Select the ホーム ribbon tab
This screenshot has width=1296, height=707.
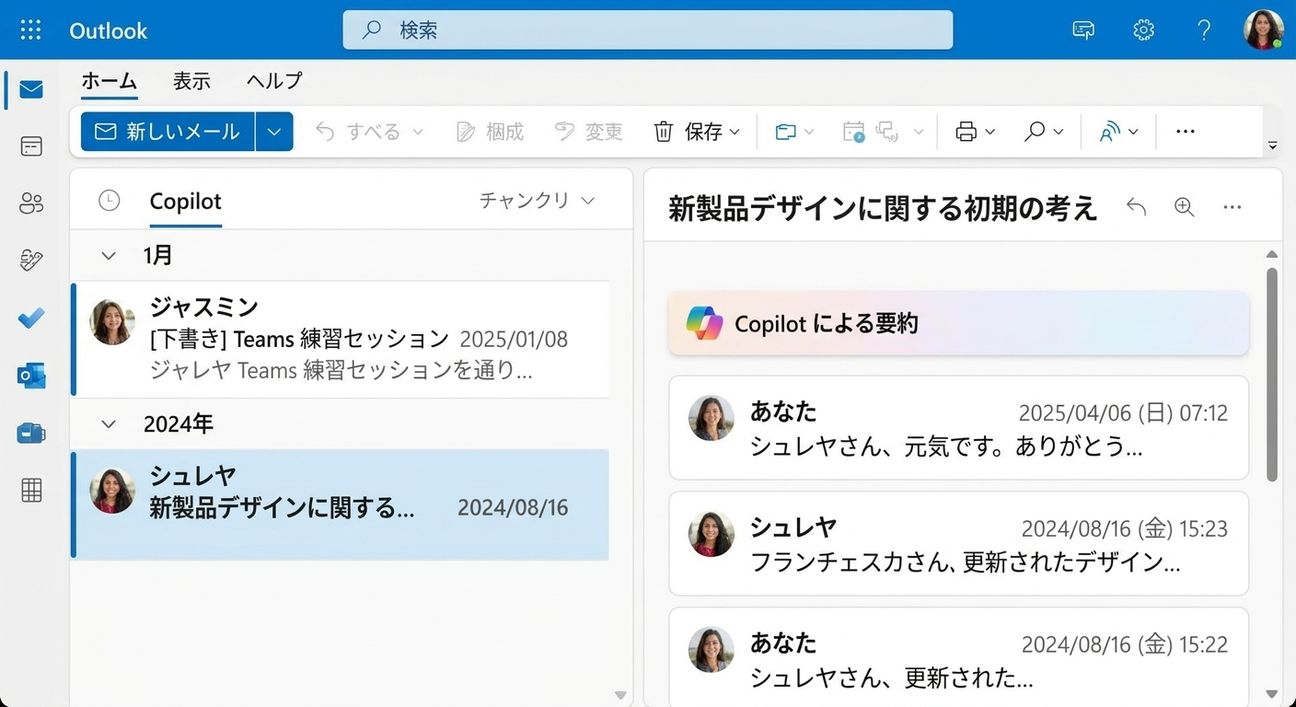[109, 81]
